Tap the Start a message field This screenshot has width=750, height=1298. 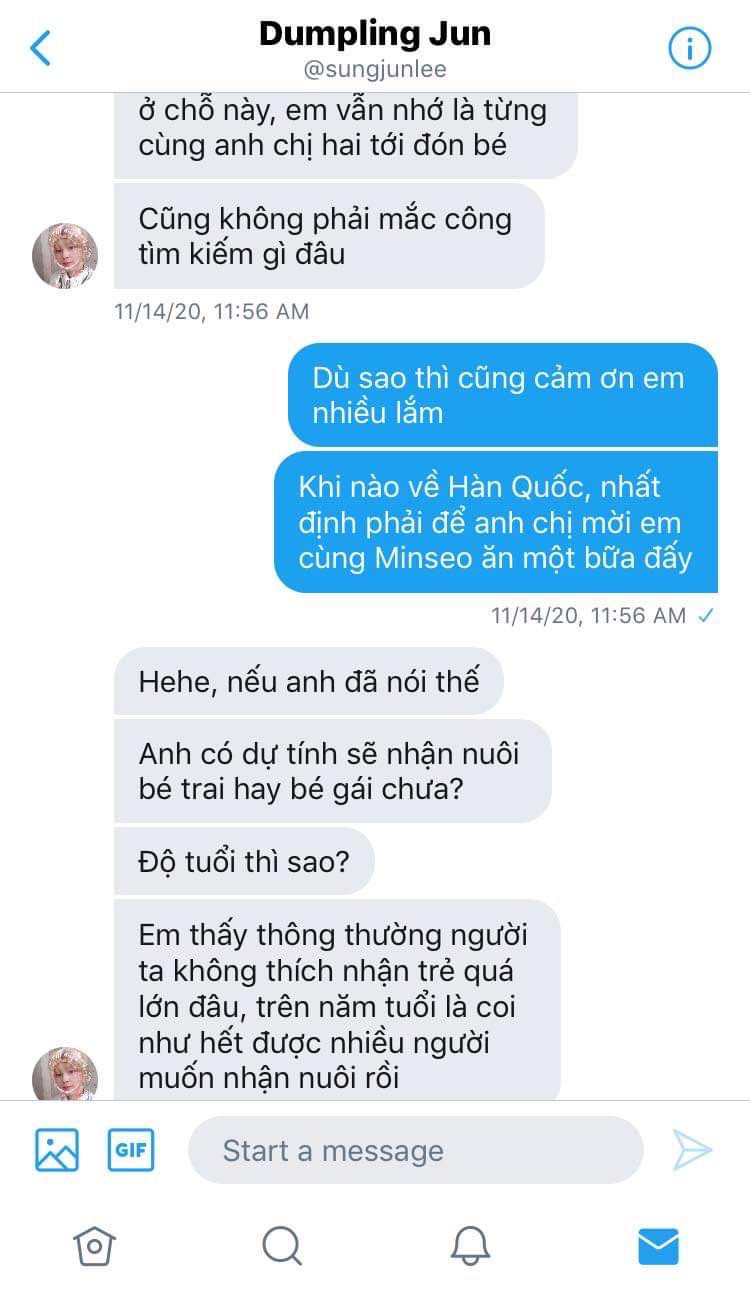416,1150
